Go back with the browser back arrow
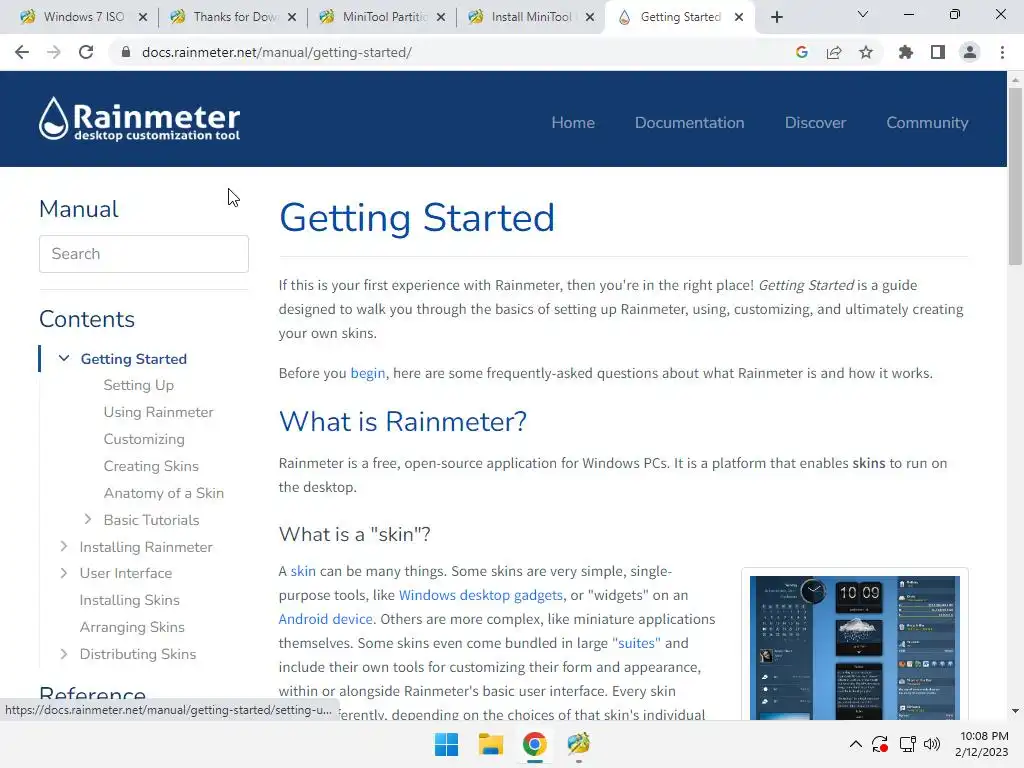 click(22, 52)
